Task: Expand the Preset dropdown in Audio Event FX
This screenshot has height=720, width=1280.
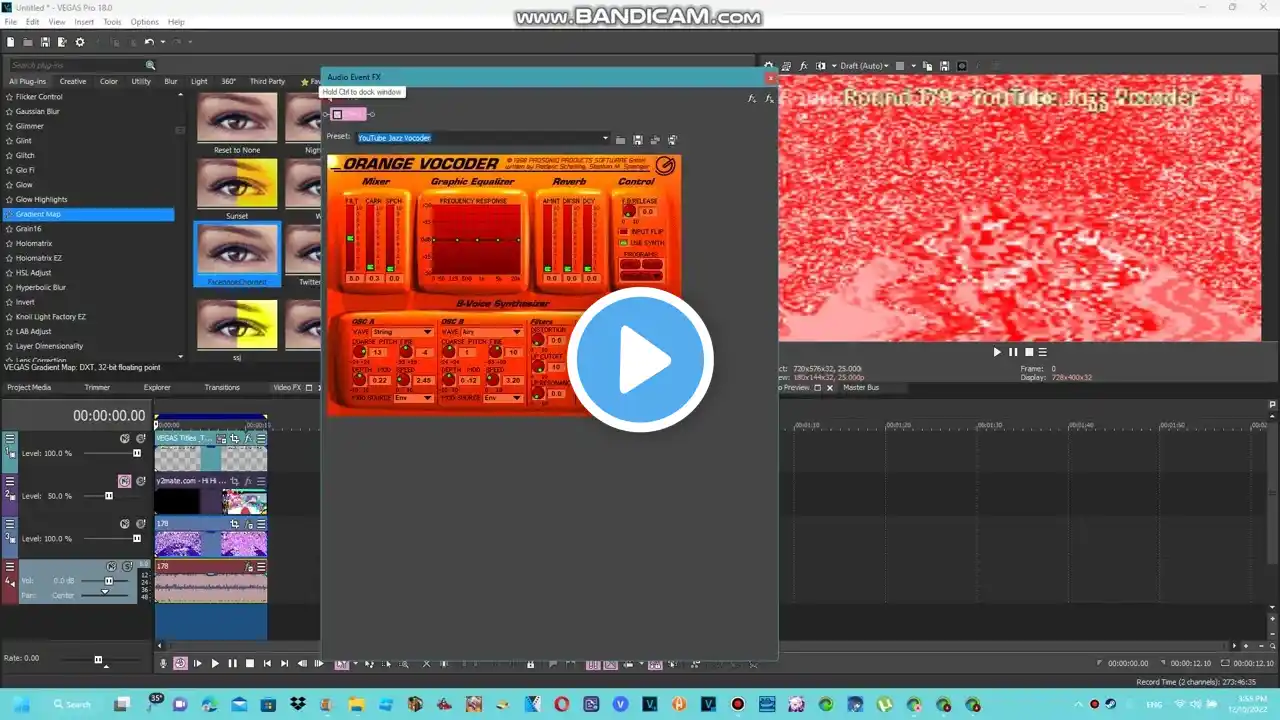Action: coord(605,138)
